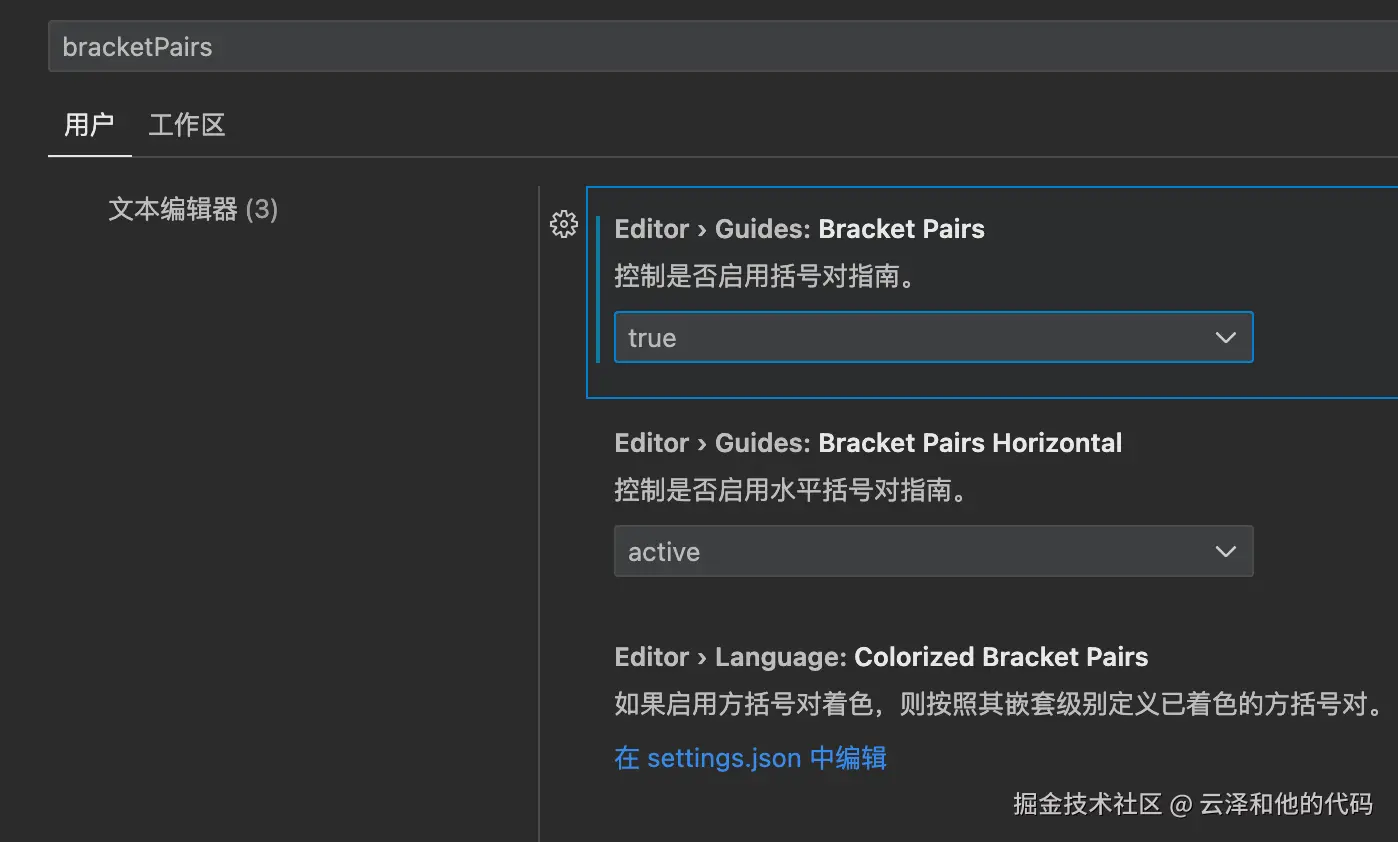Focus the bracketPairs search field
Image resolution: width=1398 pixels, height=842 pixels.
pos(700,47)
